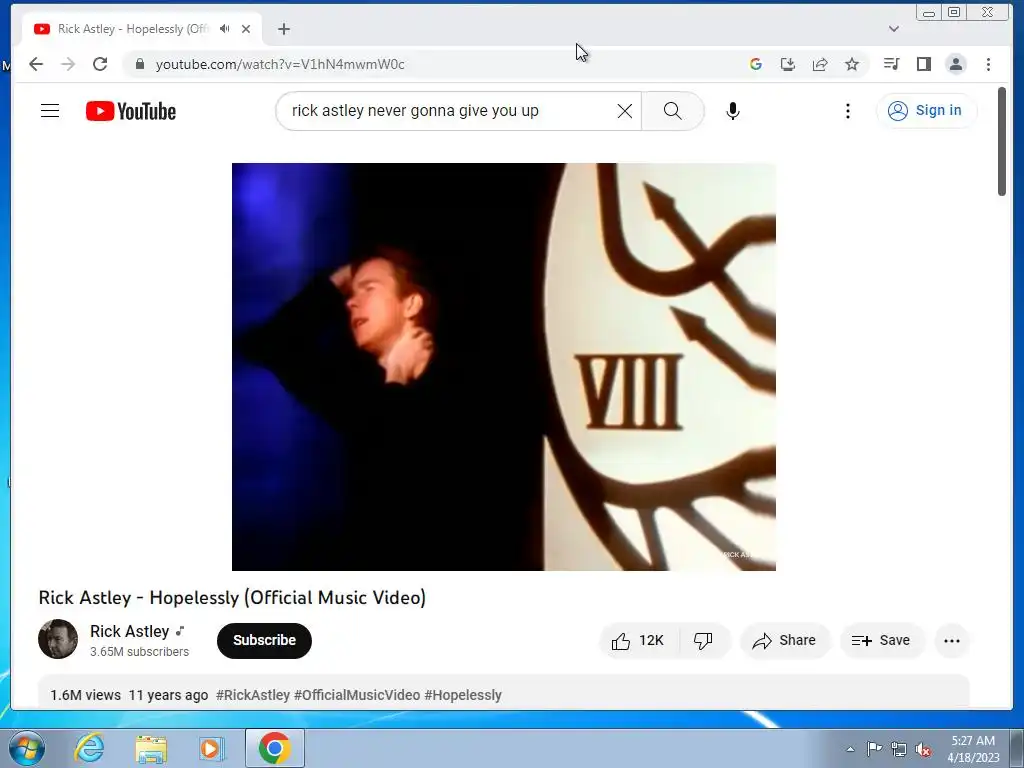Open the Windows Start menu
Image resolution: width=1024 pixels, height=768 pixels.
pyautogui.click(x=27, y=748)
